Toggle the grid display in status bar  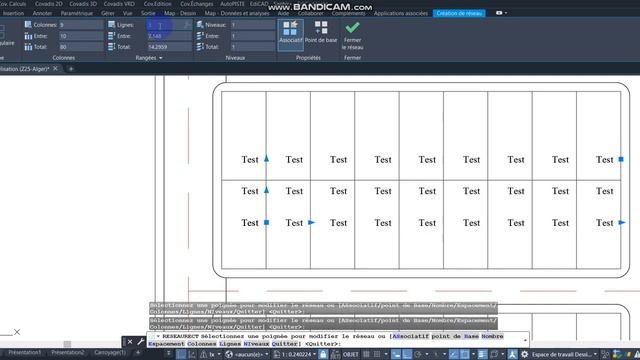[367, 354]
